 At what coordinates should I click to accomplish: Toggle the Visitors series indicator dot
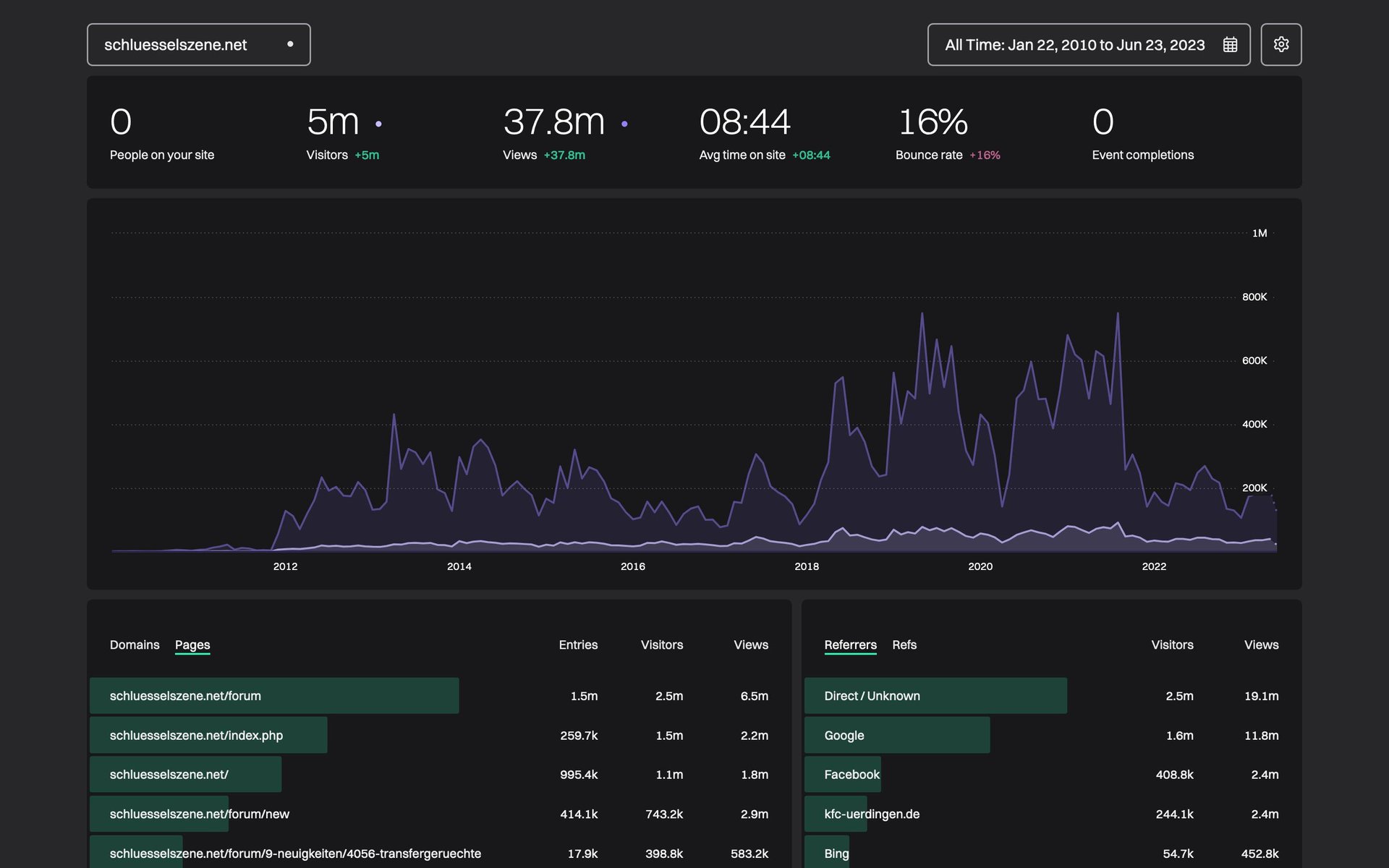coord(378,123)
